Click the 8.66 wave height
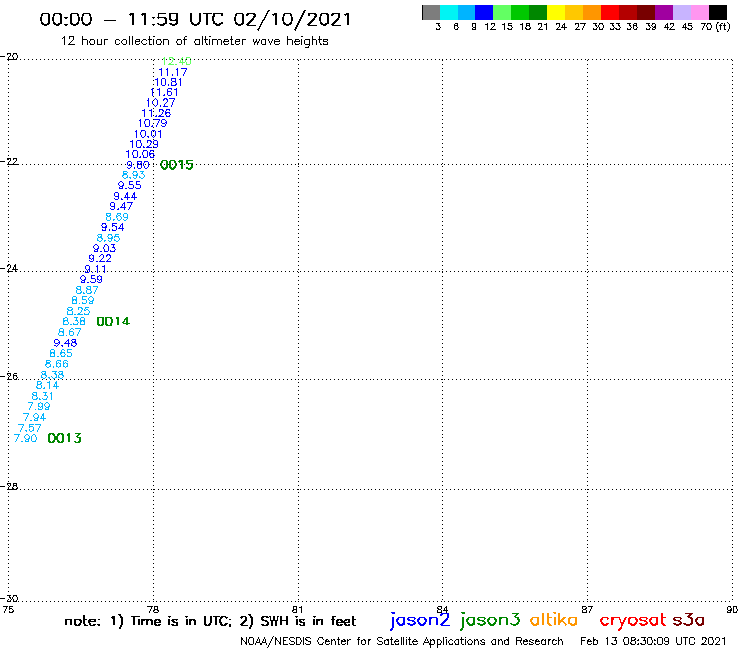This screenshot has height=650, width=740. click(x=57, y=364)
